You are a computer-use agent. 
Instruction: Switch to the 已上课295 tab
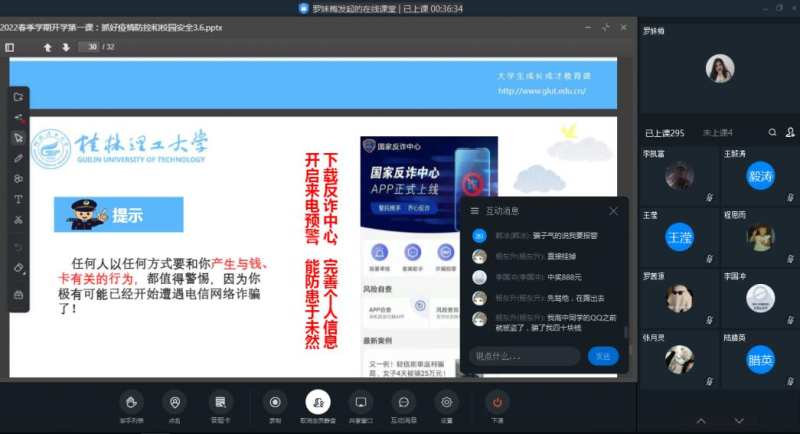664,132
